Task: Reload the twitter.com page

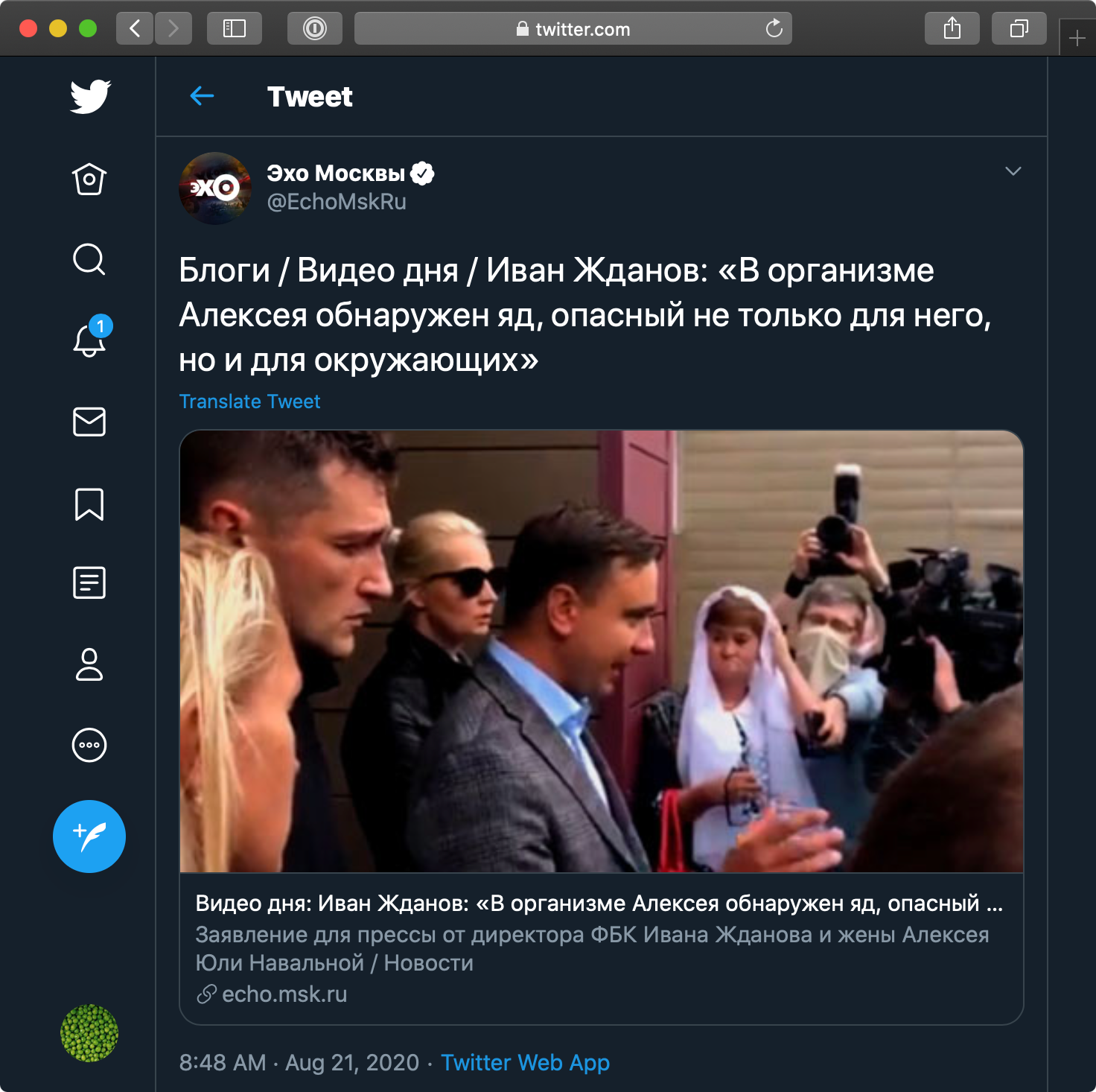Action: [774, 29]
